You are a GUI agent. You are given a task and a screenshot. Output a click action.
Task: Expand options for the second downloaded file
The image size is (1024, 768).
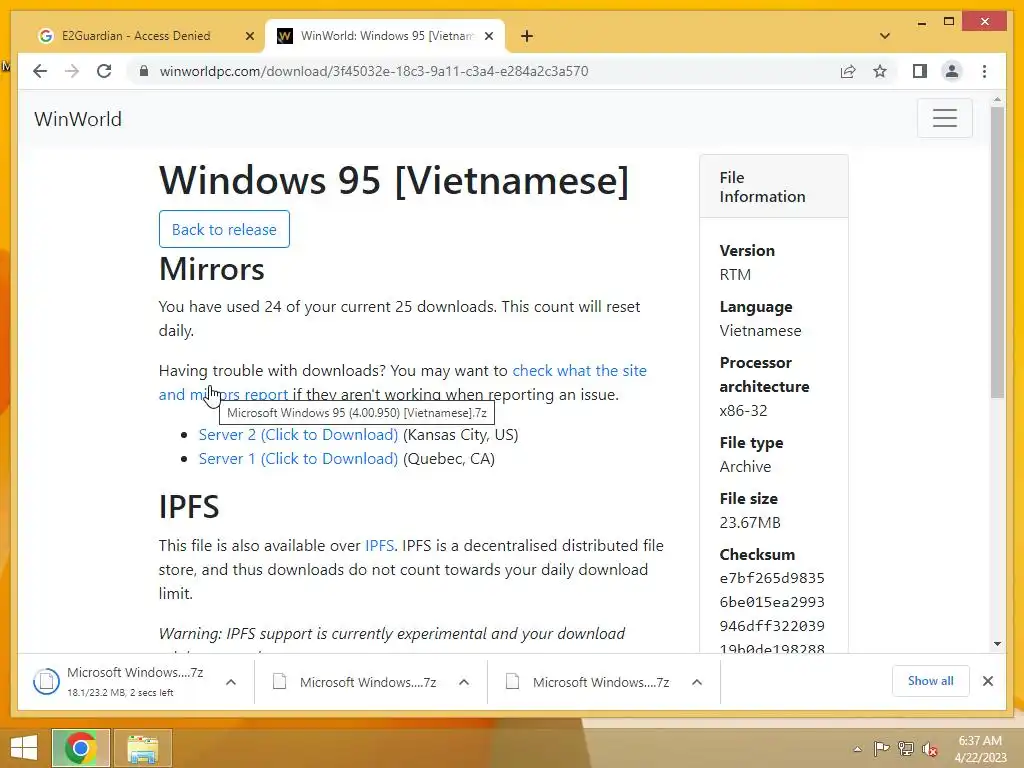[x=464, y=682]
